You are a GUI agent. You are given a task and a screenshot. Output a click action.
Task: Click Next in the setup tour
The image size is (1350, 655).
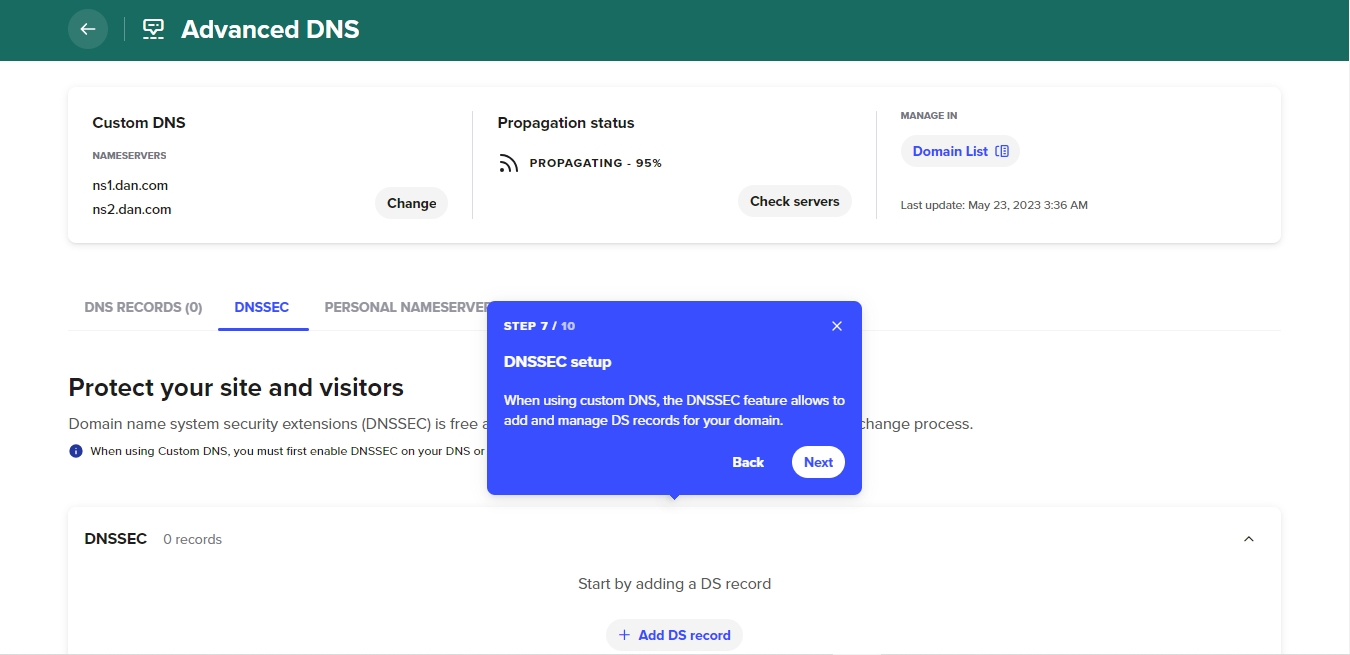tap(818, 462)
